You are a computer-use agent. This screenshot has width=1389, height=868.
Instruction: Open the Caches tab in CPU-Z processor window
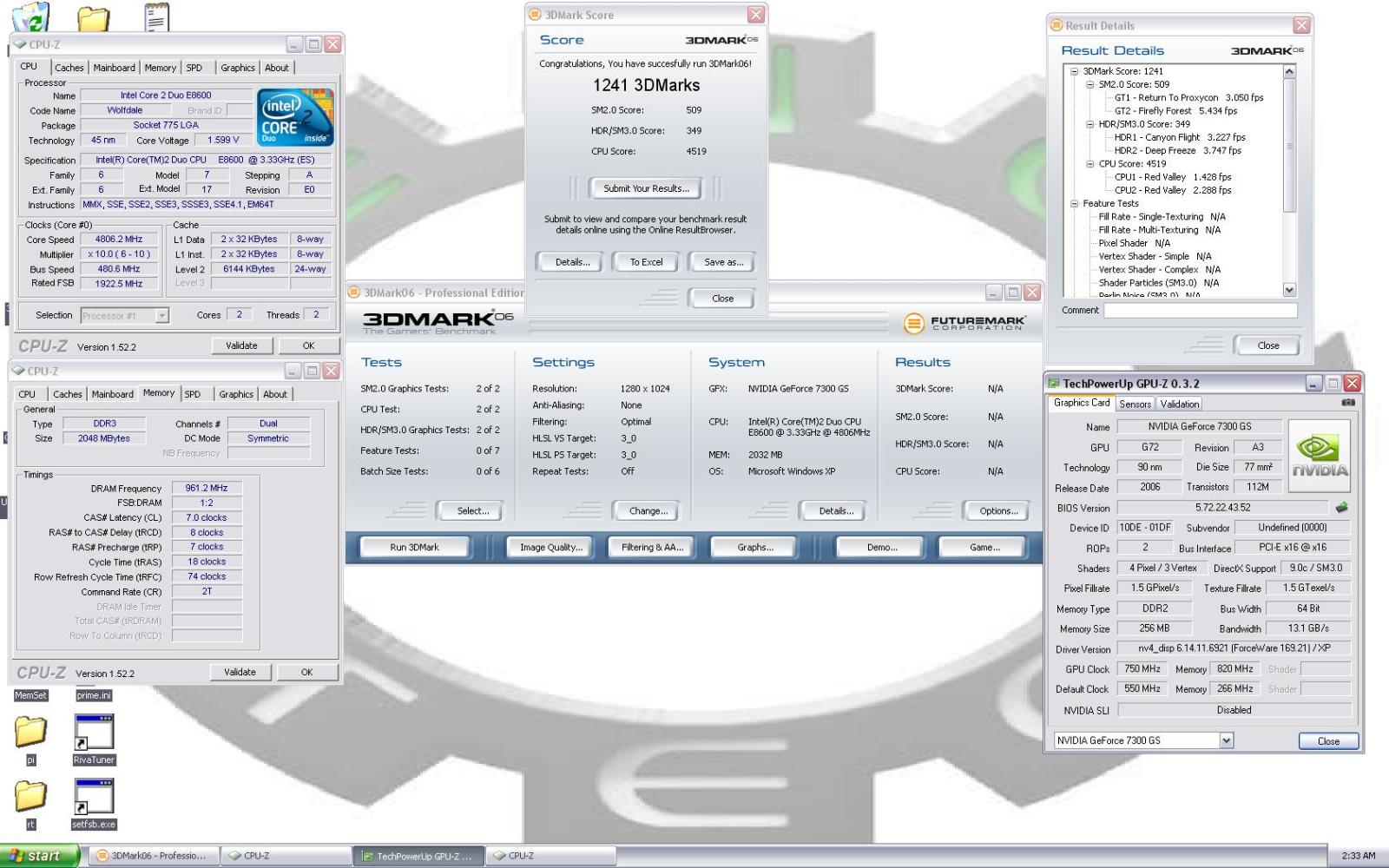pos(69,68)
